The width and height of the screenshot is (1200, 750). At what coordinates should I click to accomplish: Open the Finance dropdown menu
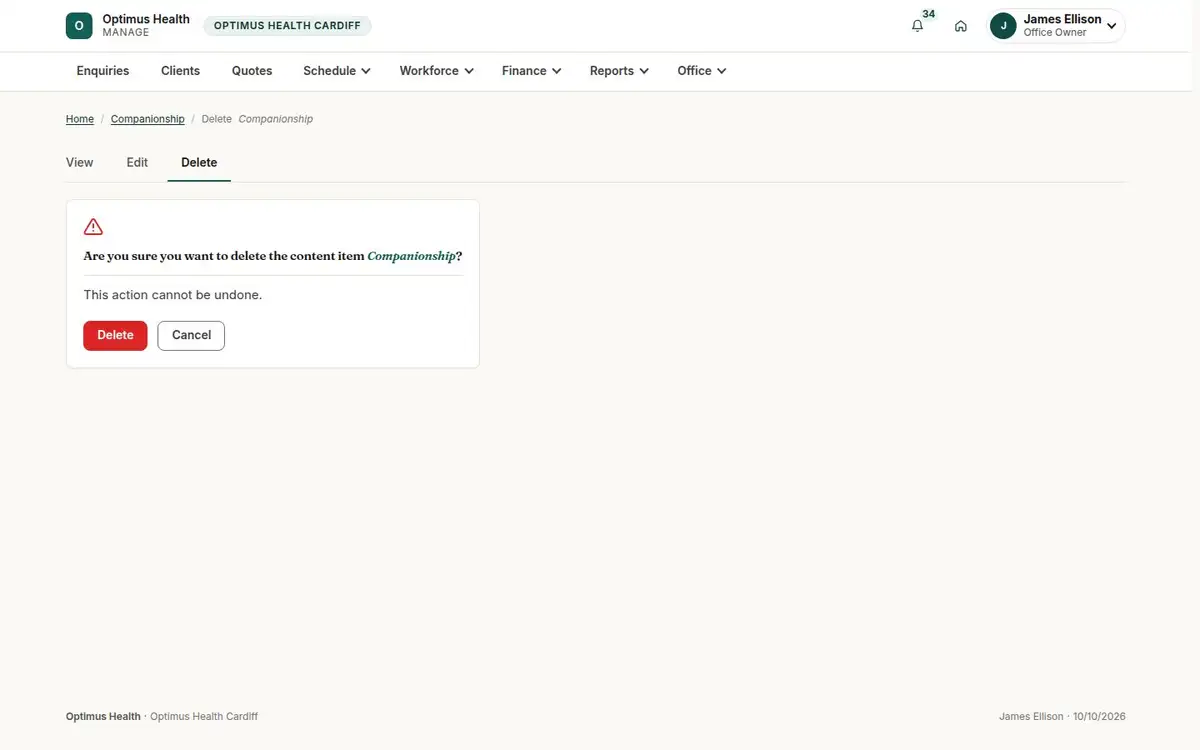tap(531, 71)
